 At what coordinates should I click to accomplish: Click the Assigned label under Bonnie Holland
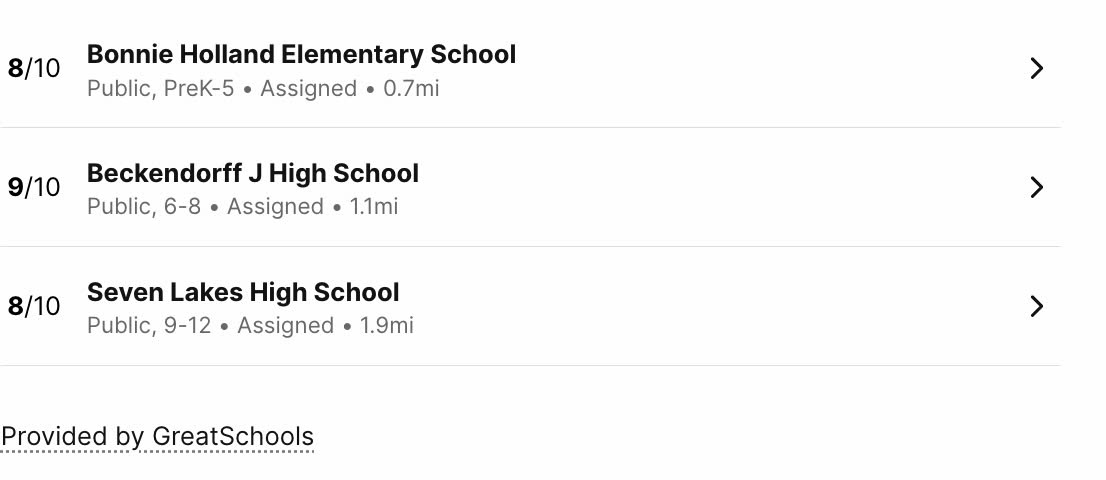[308, 89]
